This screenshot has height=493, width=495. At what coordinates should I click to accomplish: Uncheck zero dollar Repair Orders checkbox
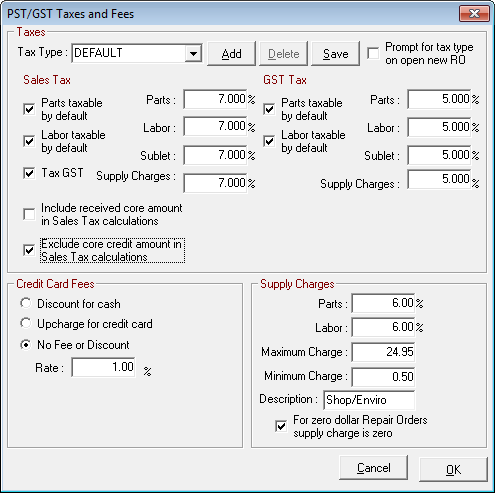pos(281,426)
